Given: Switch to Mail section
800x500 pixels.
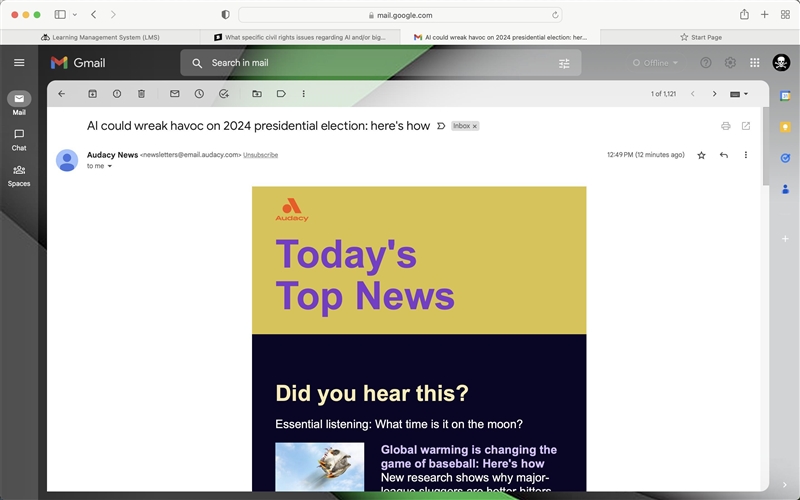Looking at the screenshot, I should pos(19,103).
